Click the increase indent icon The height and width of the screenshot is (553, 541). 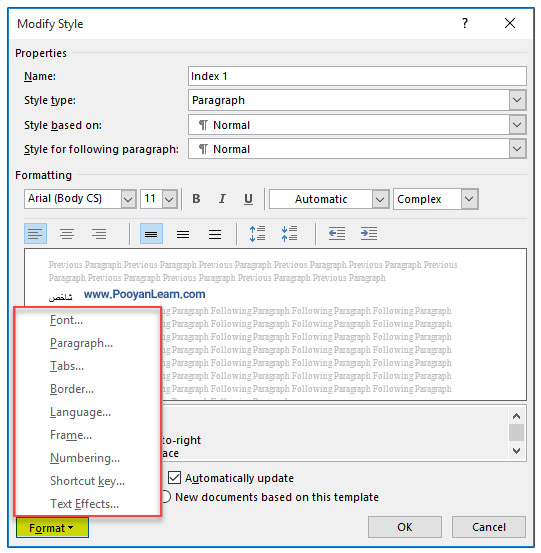pyautogui.click(x=369, y=233)
